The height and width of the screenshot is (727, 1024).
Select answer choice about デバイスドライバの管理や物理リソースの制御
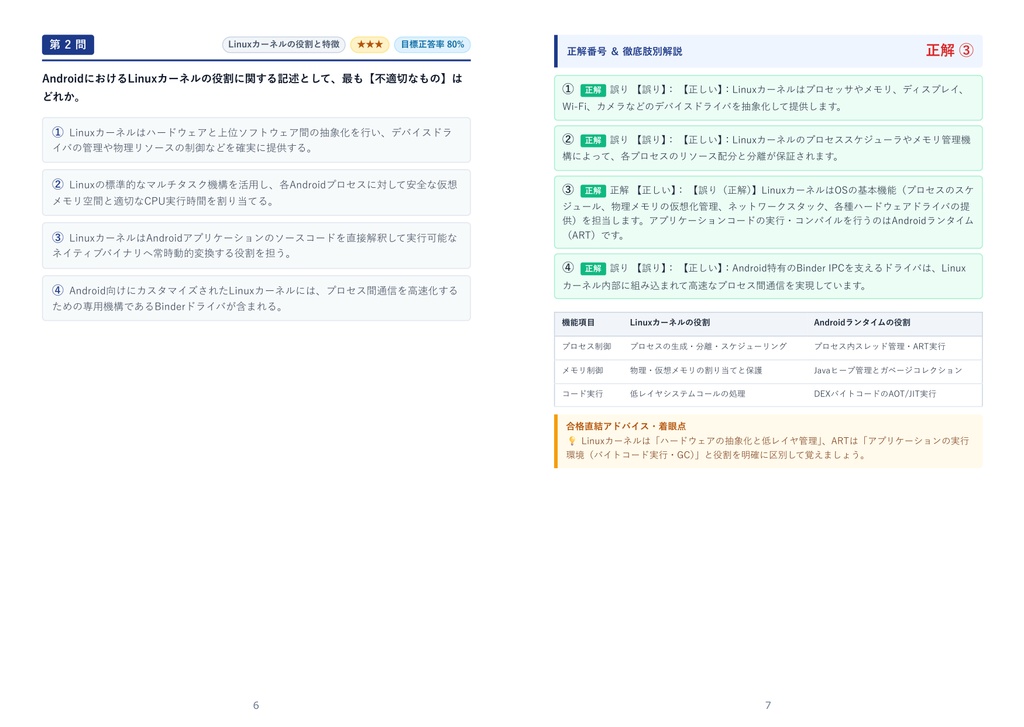[256, 140]
